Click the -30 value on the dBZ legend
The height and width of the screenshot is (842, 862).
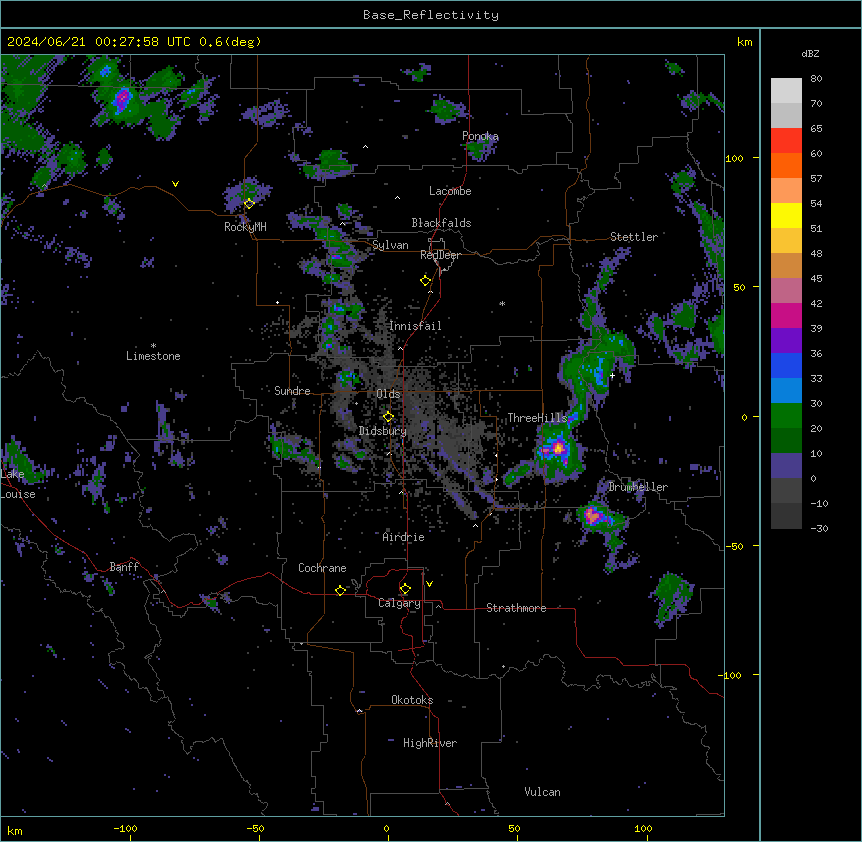point(819,529)
